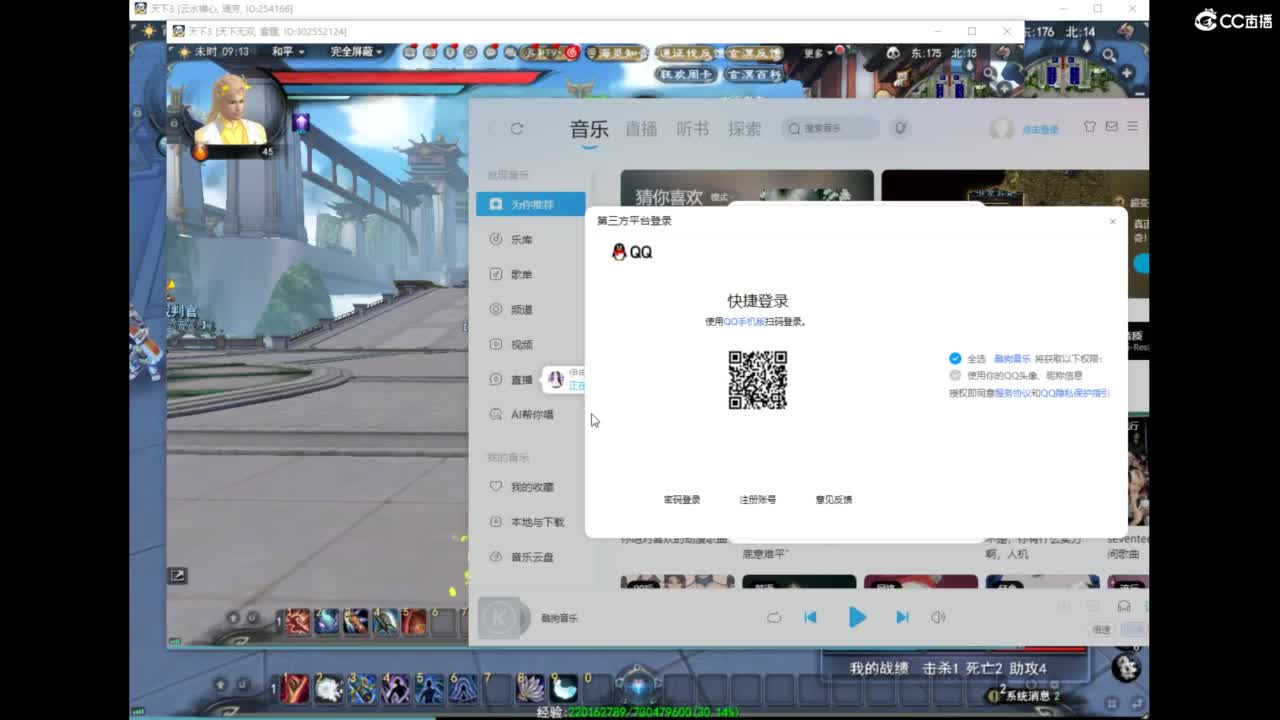Click the 倍速 playback speed button
This screenshot has width=1280, height=720.
tap(1101, 629)
